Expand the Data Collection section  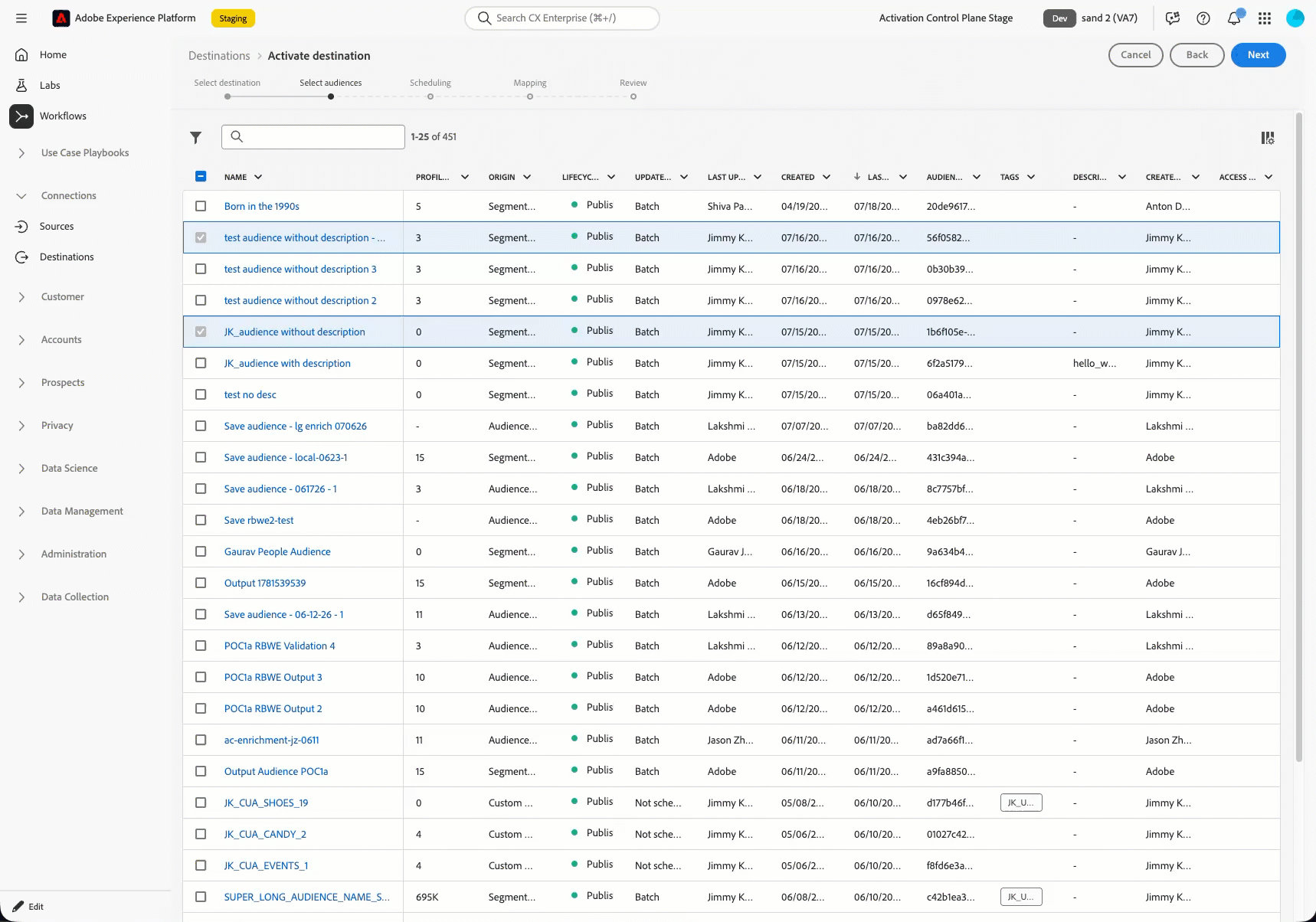[x=21, y=597]
